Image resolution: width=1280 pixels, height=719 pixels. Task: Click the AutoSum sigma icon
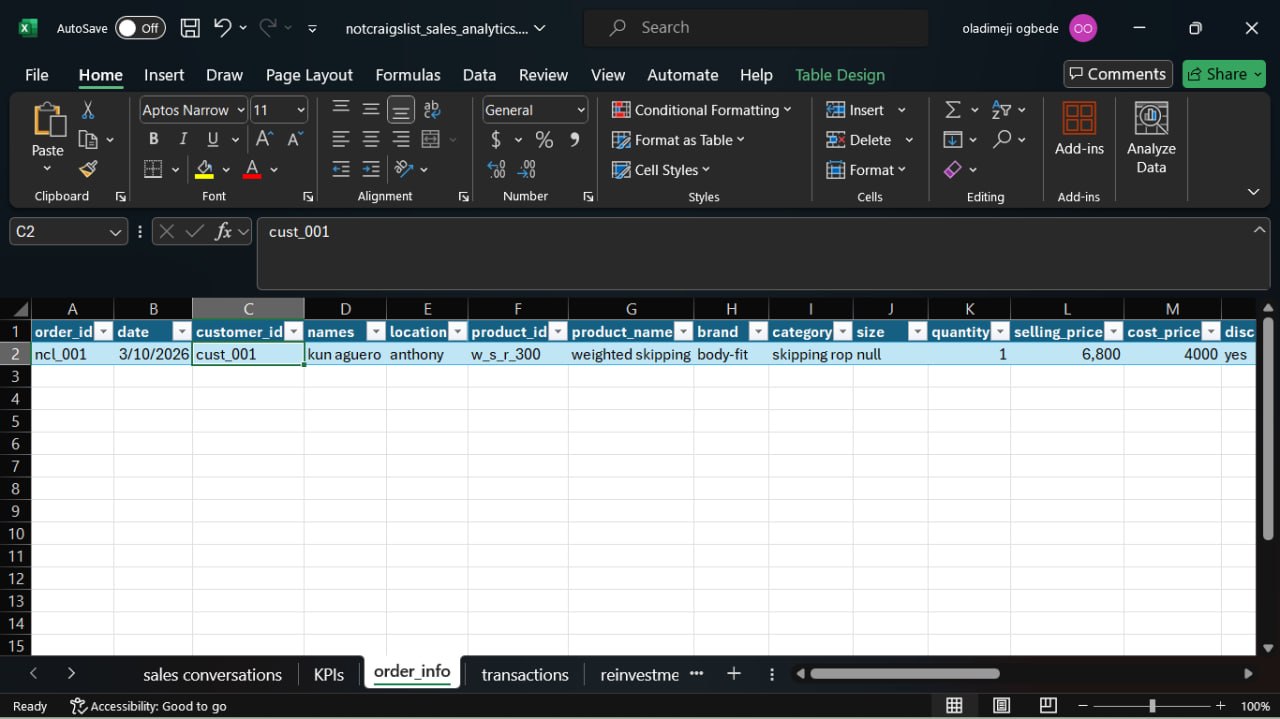point(953,110)
